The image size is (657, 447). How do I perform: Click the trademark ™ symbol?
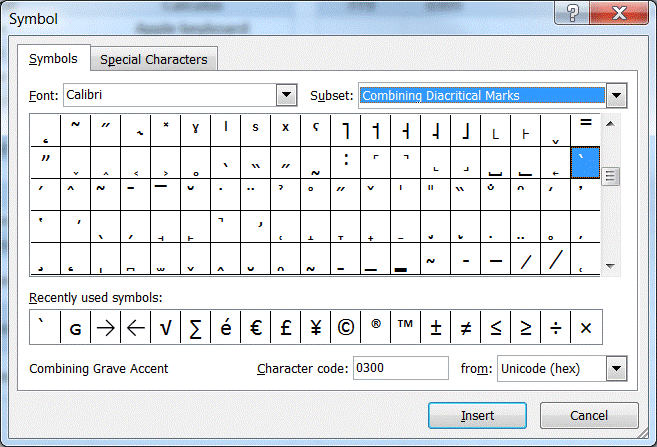pyautogui.click(x=406, y=327)
